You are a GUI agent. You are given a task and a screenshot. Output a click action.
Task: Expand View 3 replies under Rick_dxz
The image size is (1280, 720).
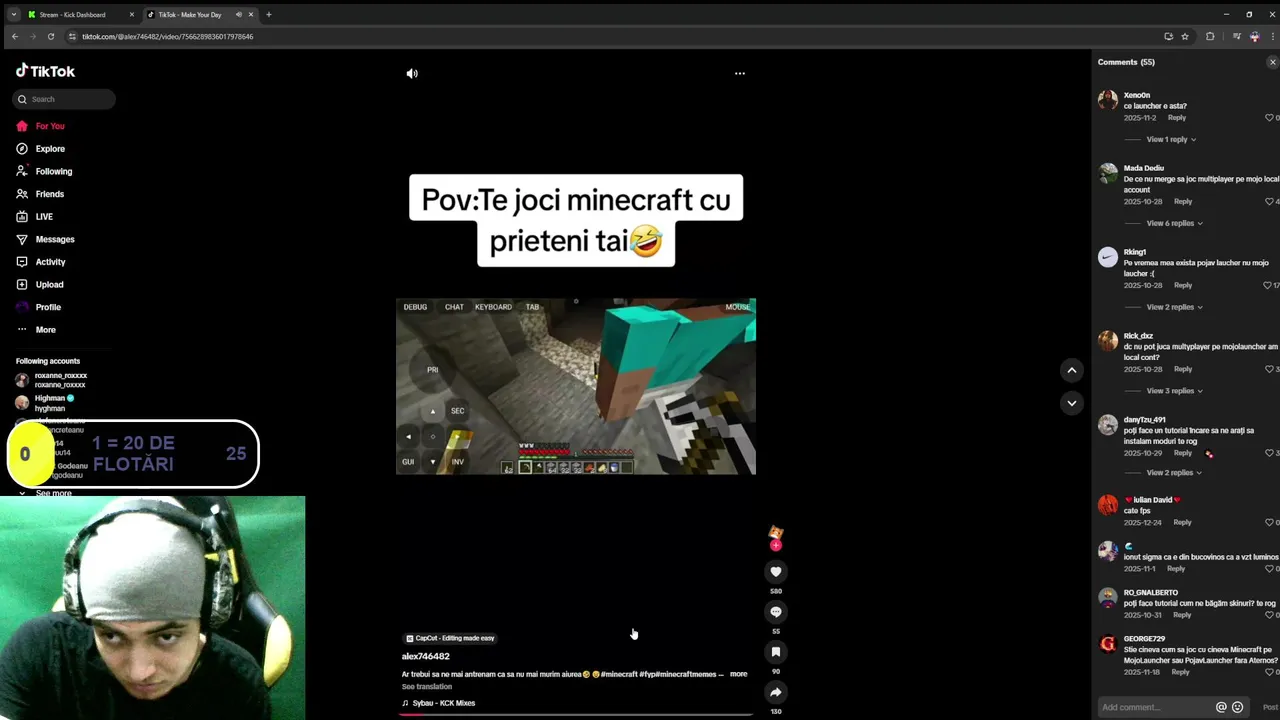(x=1174, y=391)
